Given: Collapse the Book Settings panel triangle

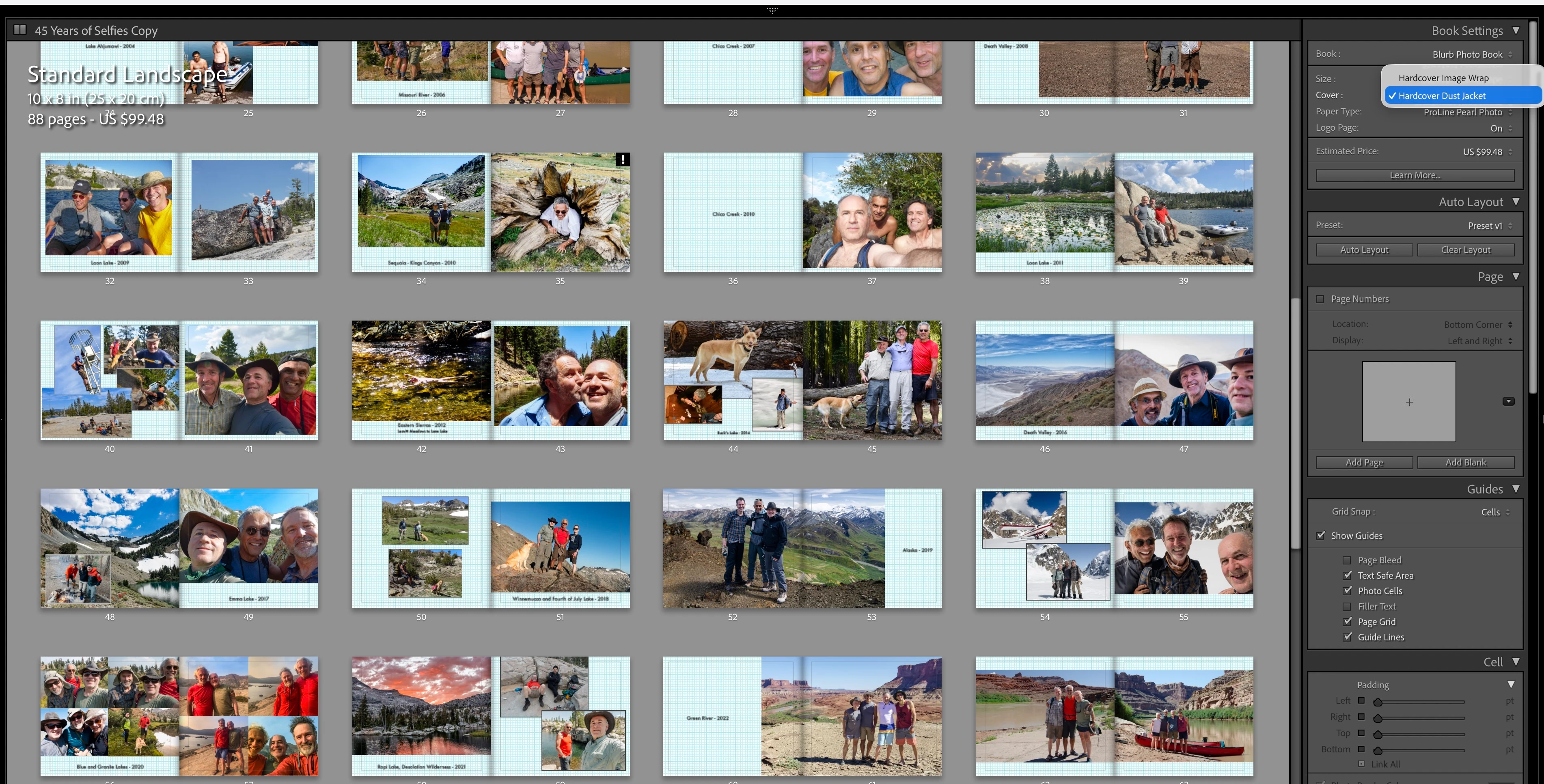Looking at the screenshot, I should tap(1516, 30).
